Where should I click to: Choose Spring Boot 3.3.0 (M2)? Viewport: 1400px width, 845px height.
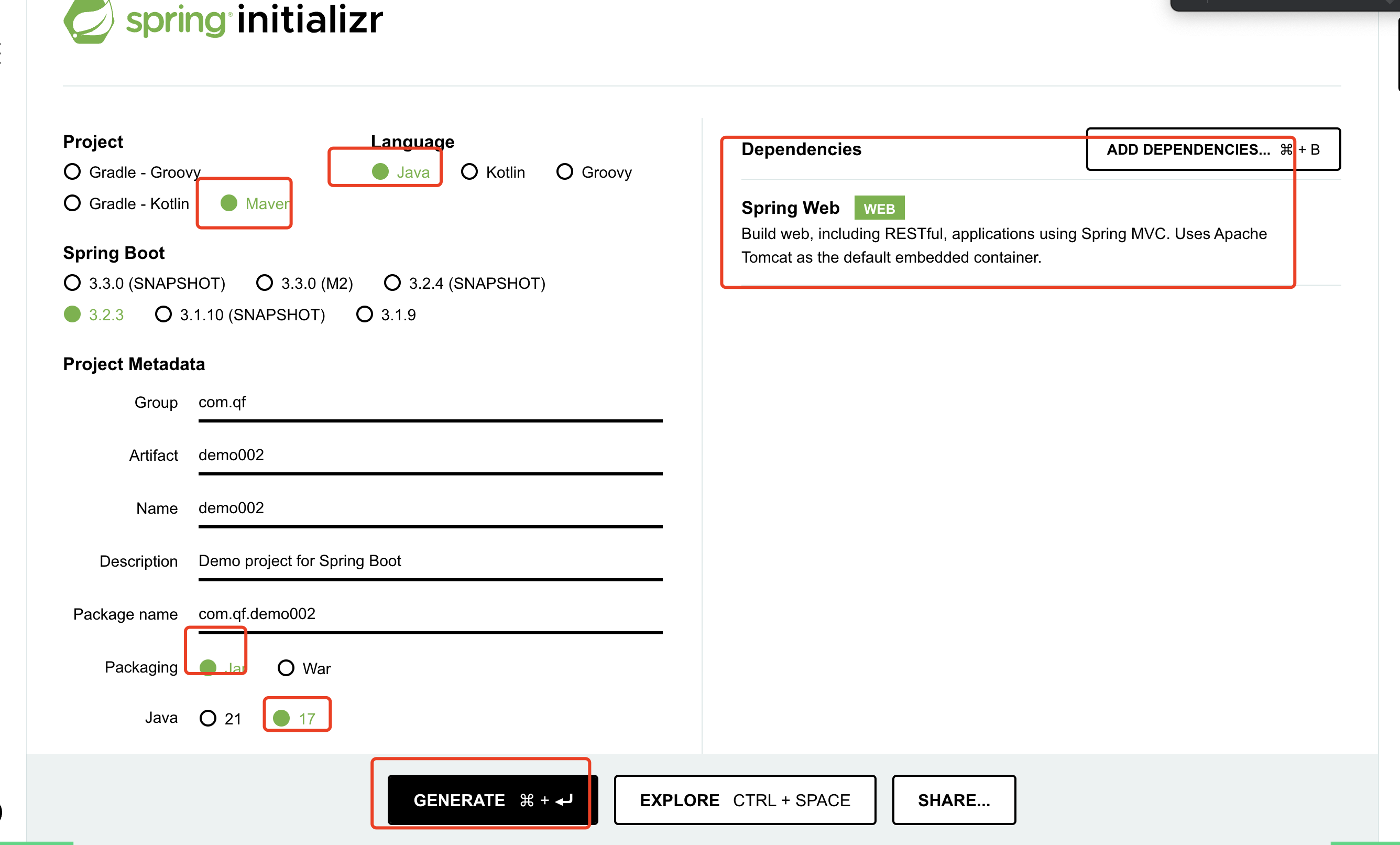click(265, 283)
